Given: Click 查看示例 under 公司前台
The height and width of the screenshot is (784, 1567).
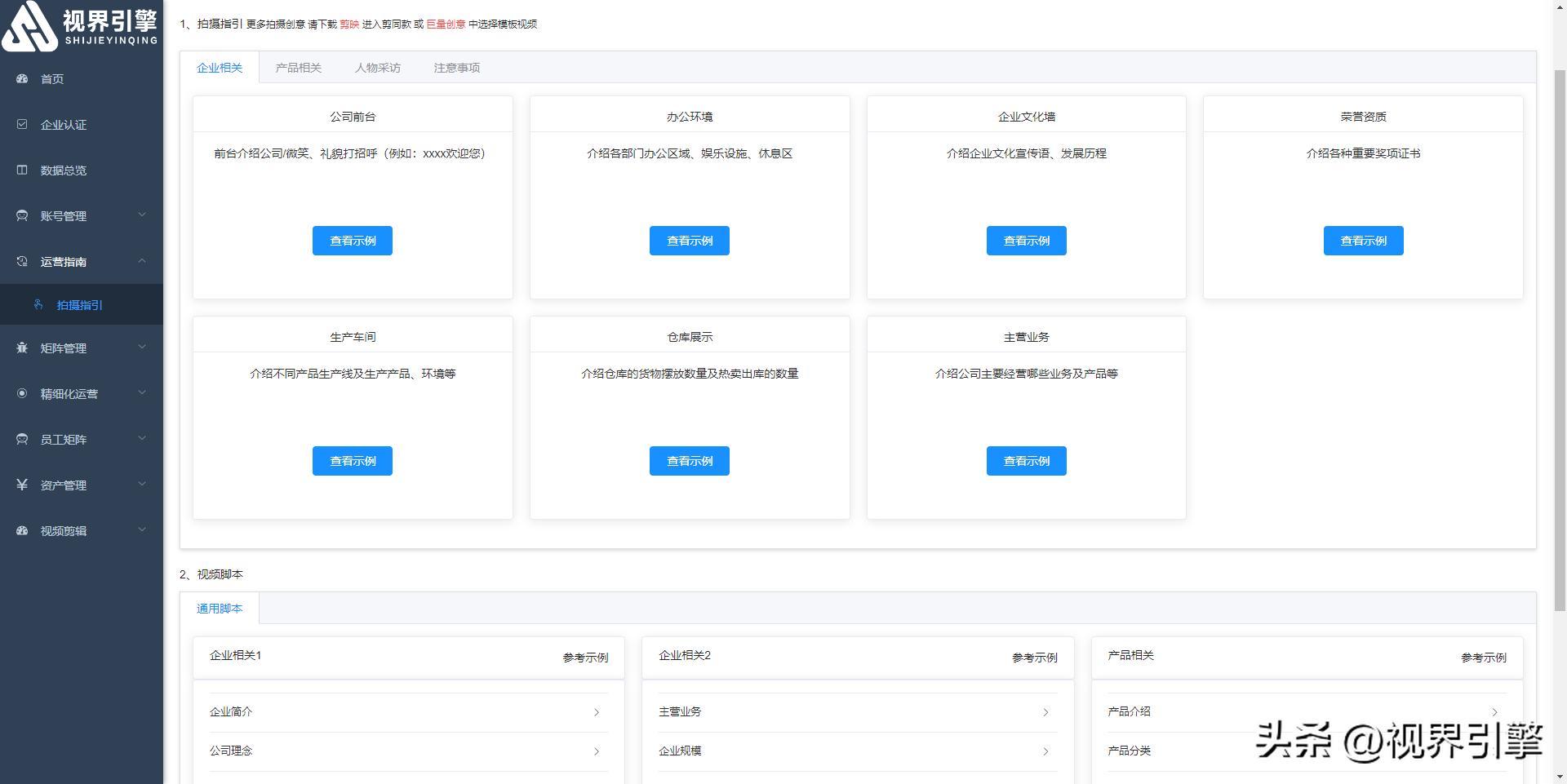Looking at the screenshot, I should point(352,240).
